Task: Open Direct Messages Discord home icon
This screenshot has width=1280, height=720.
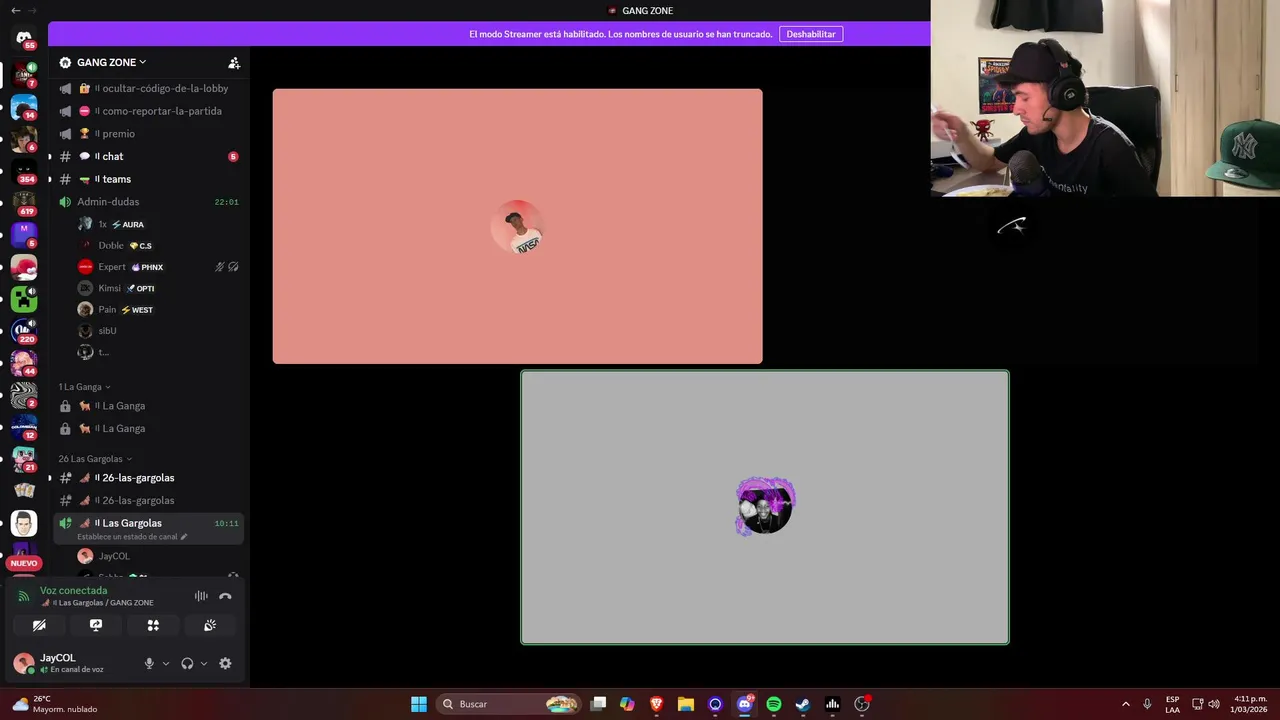Action: point(24,38)
